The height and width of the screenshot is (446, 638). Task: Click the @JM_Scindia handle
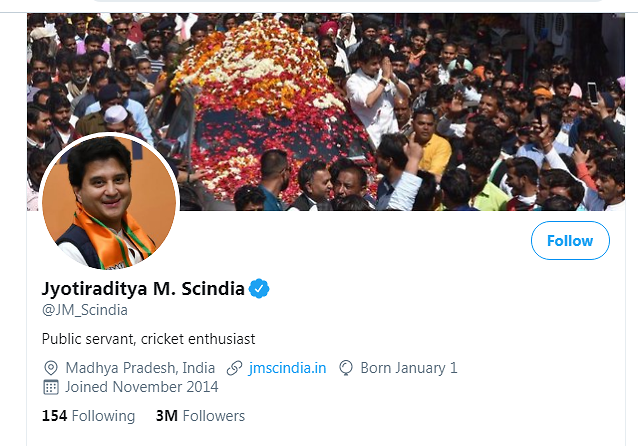(x=85, y=310)
